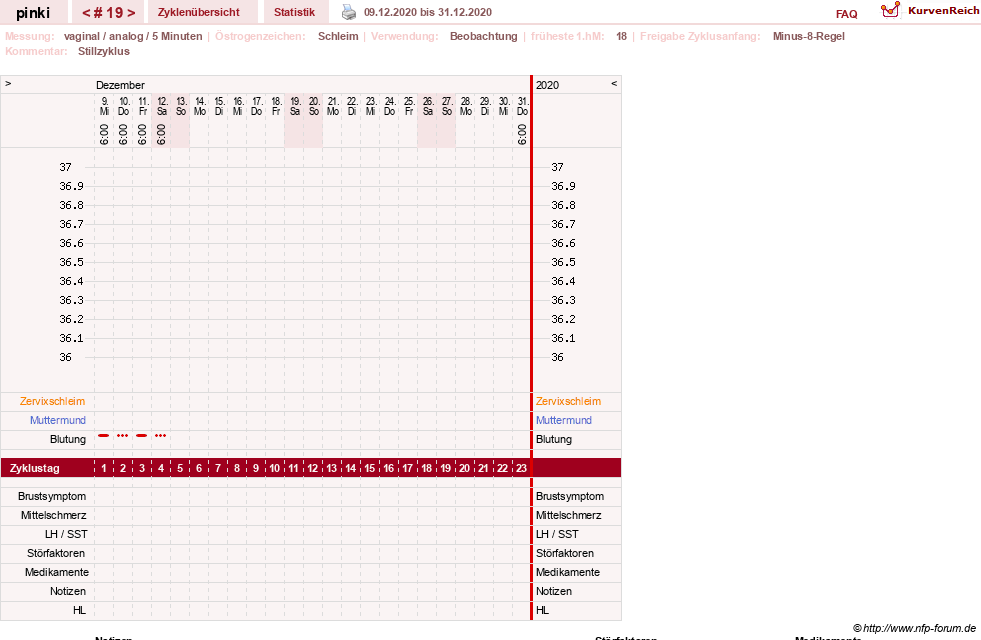Click the dotted bleeding mark on 12. Sa

[x=161, y=435]
